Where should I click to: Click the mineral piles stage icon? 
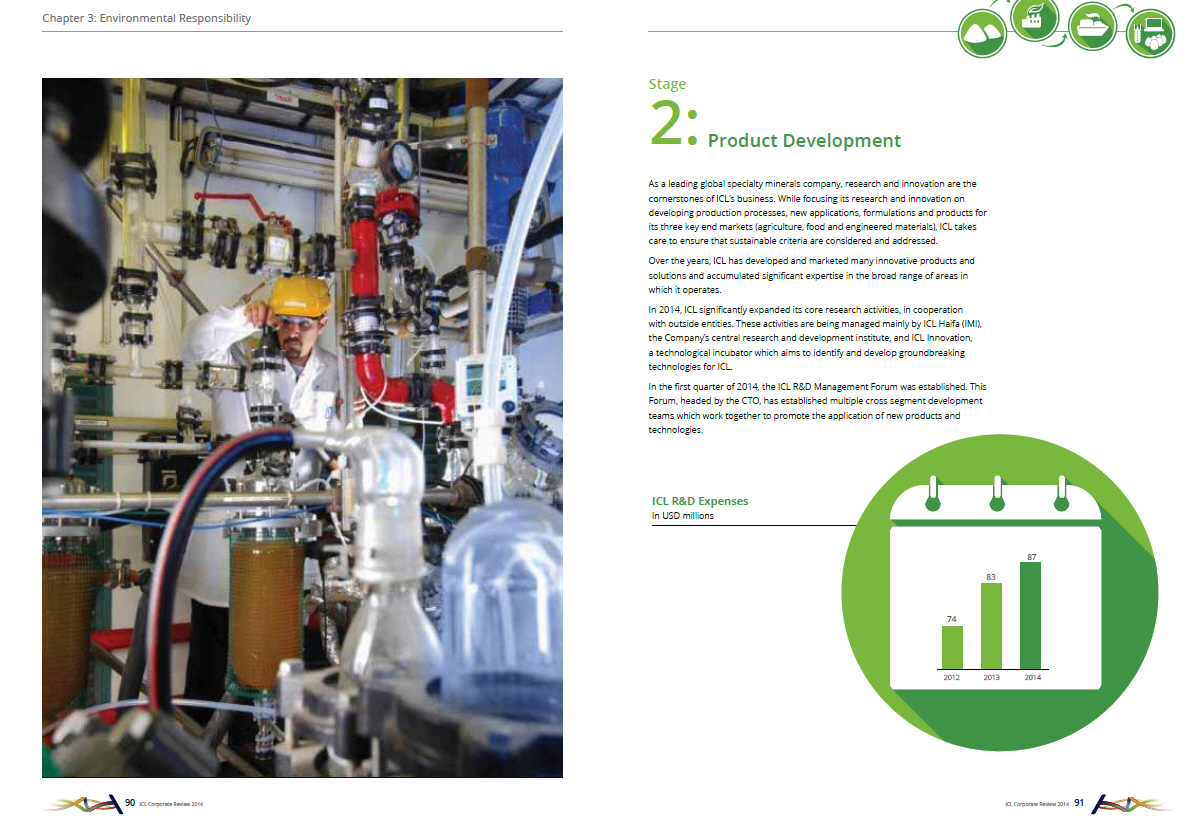(x=981, y=33)
